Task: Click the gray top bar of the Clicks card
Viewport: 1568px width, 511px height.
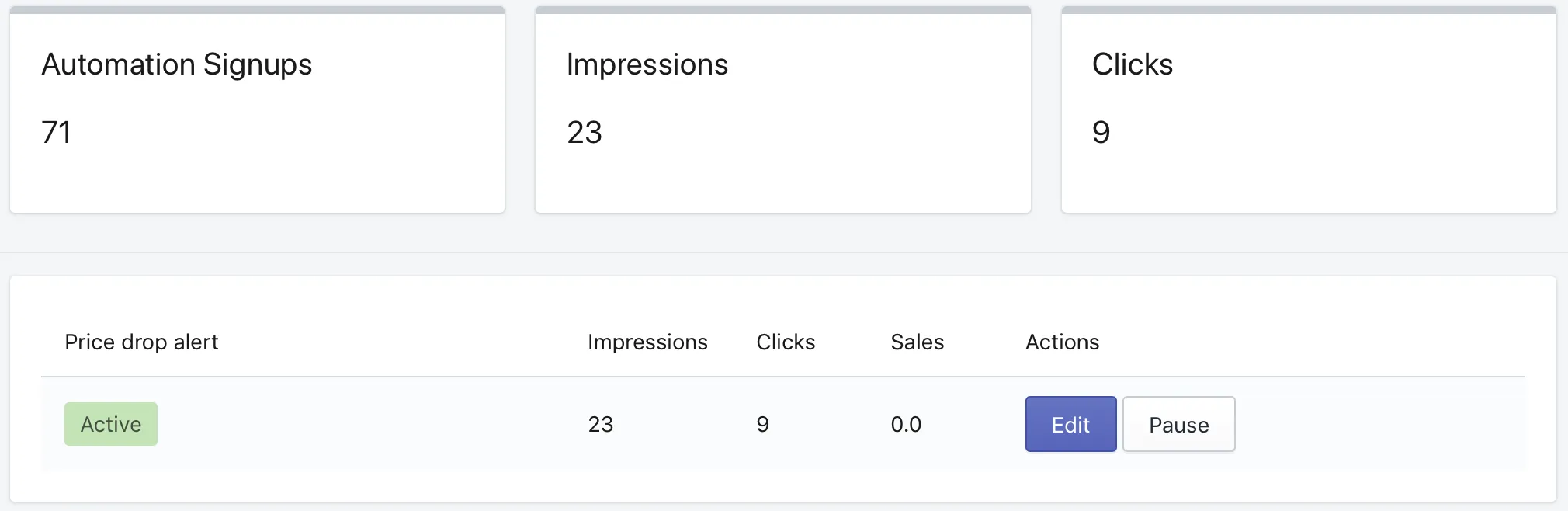Action: 1309,10
